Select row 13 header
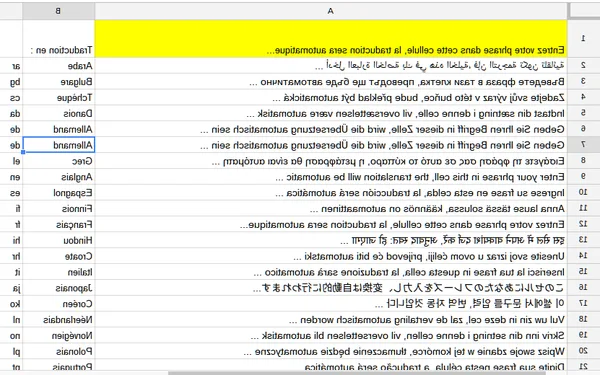The width and height of the screenshot is (600, 375). pos(583,240)
